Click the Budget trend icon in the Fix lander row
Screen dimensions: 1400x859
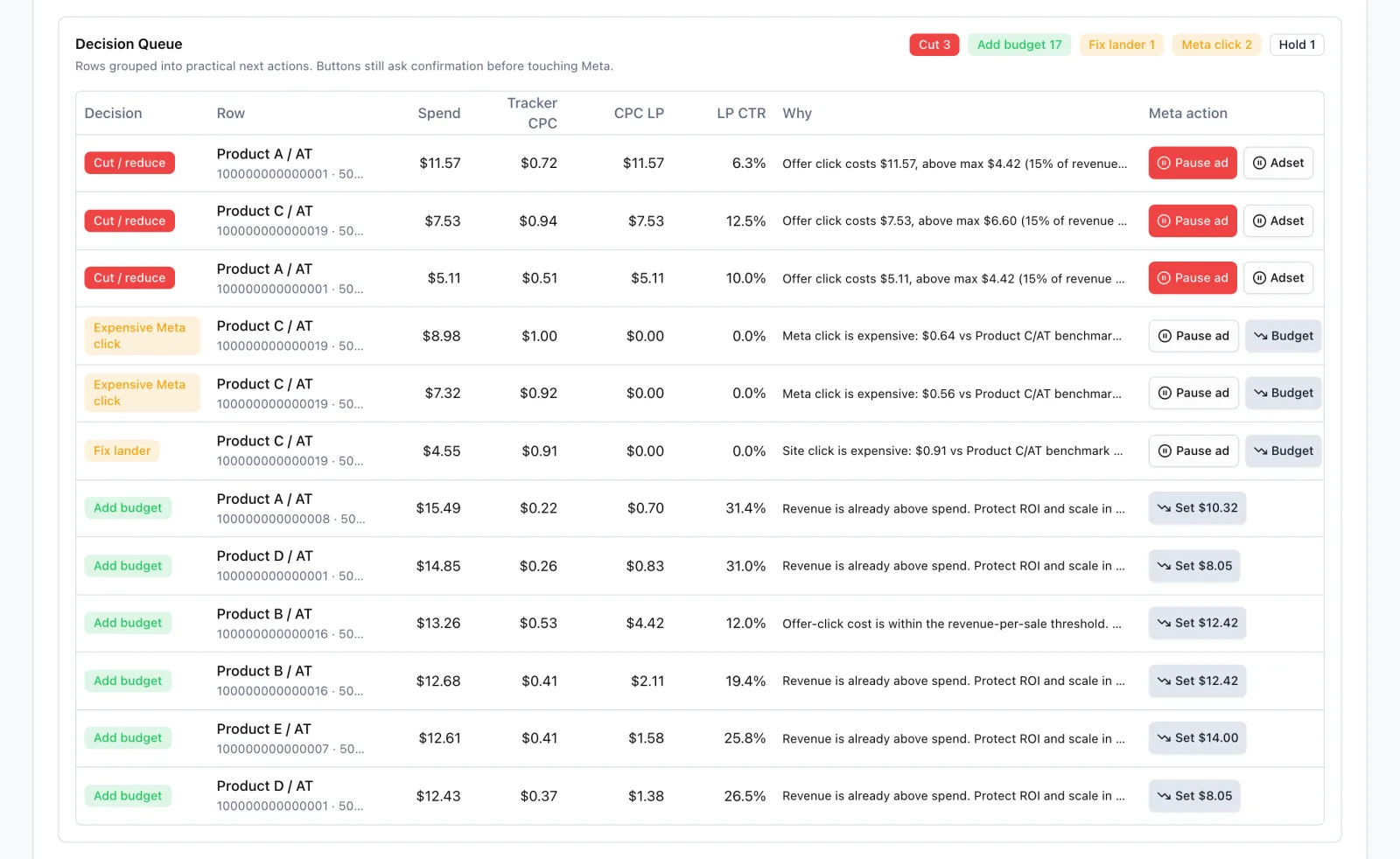pyautogui.click(x=1260, y=451)
